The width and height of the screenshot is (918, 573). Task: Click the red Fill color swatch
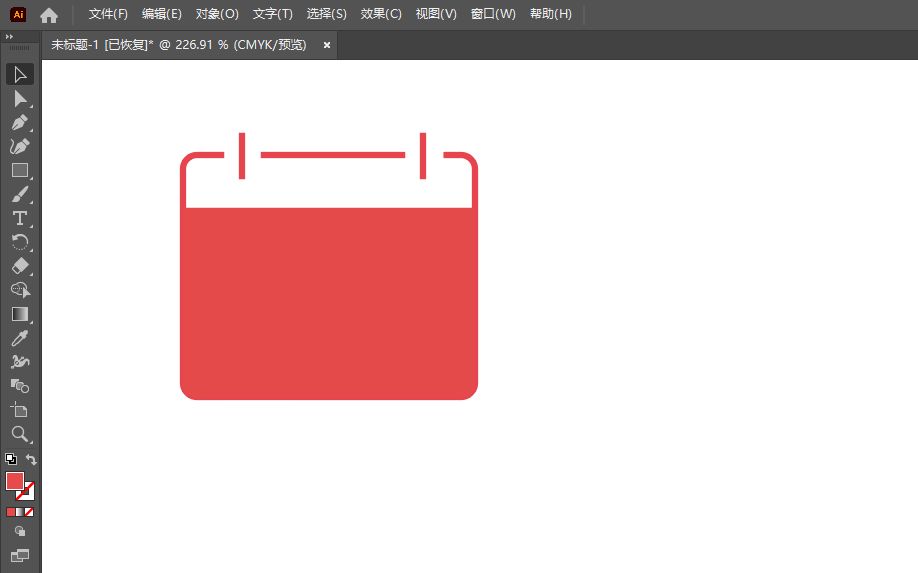pyautogui.click(x=15, y=481)
